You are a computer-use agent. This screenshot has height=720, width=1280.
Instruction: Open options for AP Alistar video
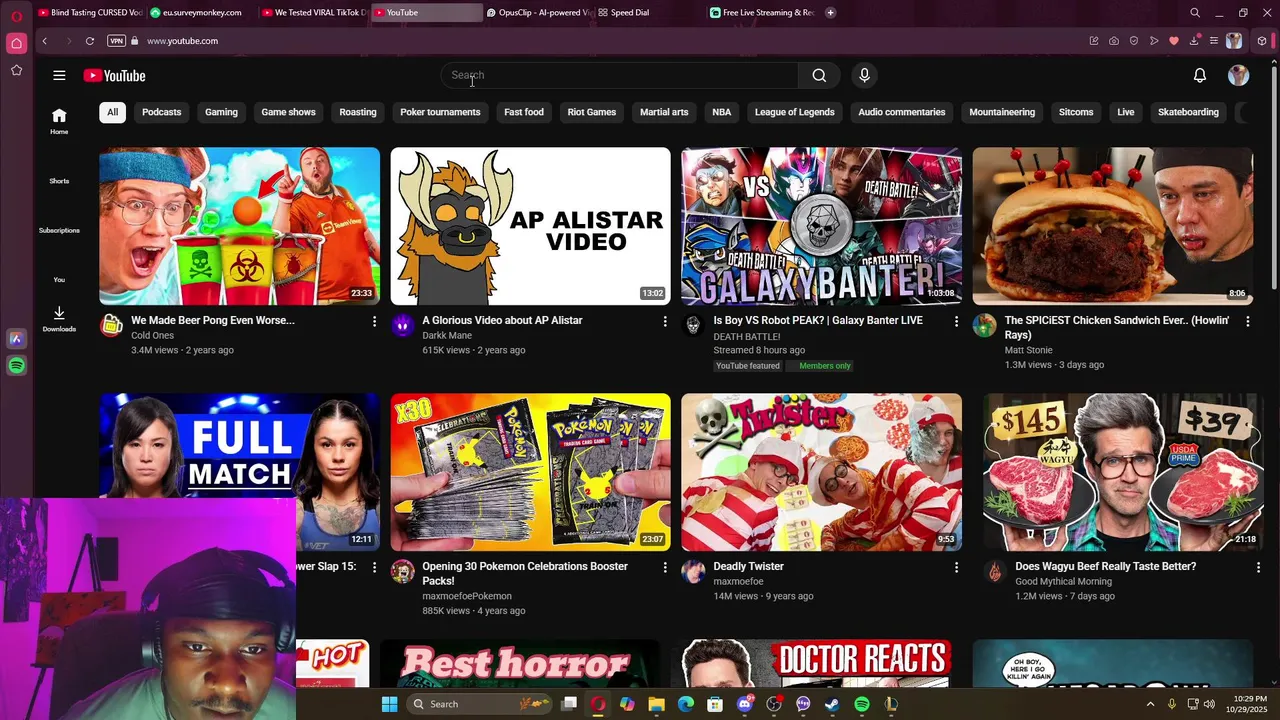pos(665,321)
